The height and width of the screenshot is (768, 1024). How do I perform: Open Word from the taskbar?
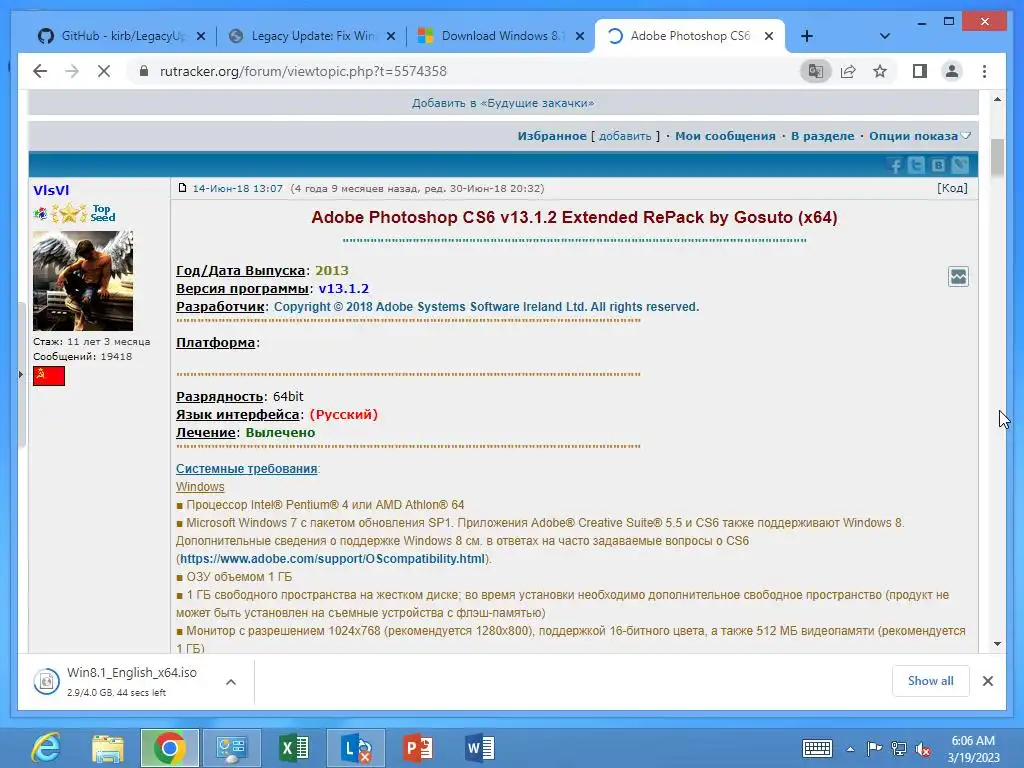[480, 748]
